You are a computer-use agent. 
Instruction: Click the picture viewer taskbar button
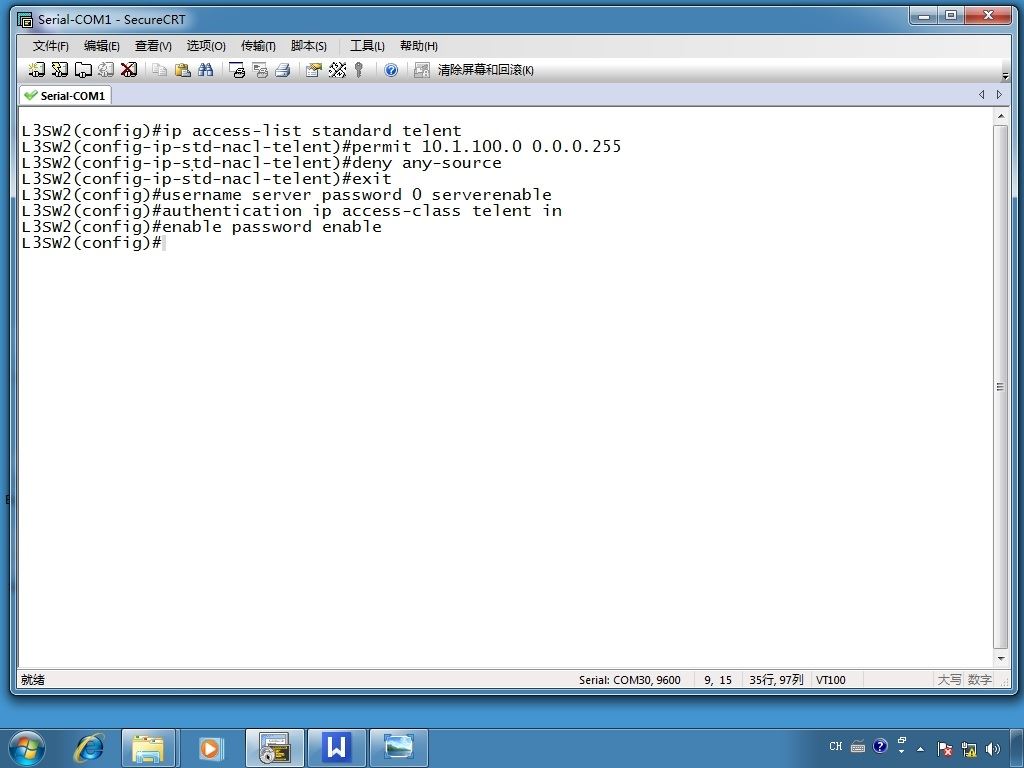(x=398, y=748)
